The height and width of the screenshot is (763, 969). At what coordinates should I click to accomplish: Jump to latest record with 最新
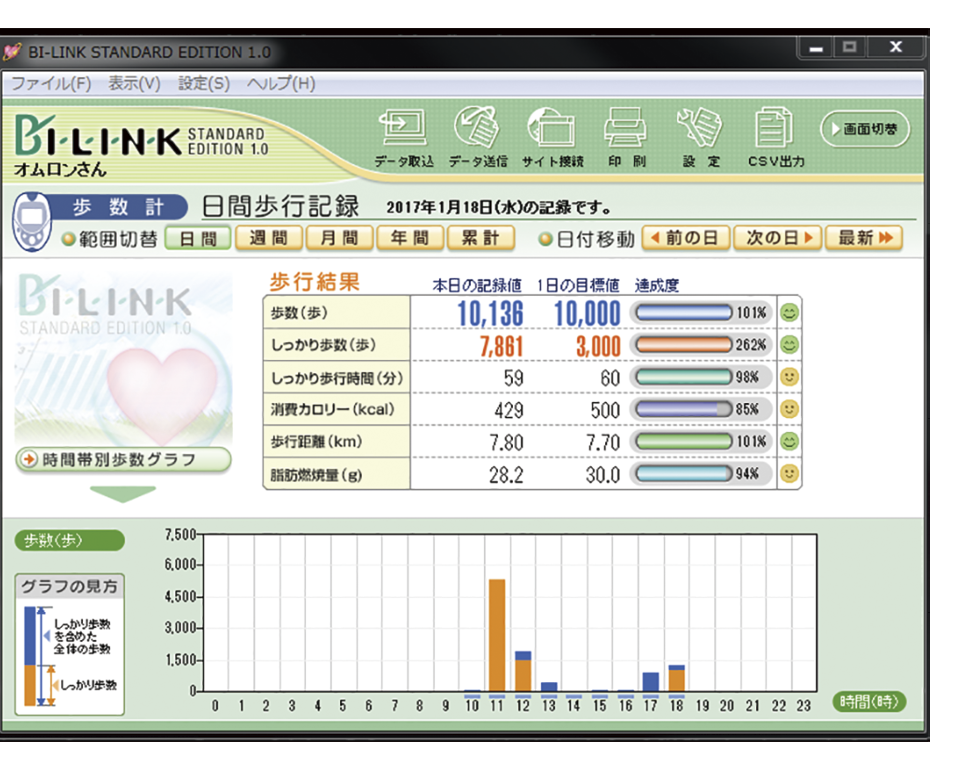point(864,238)
